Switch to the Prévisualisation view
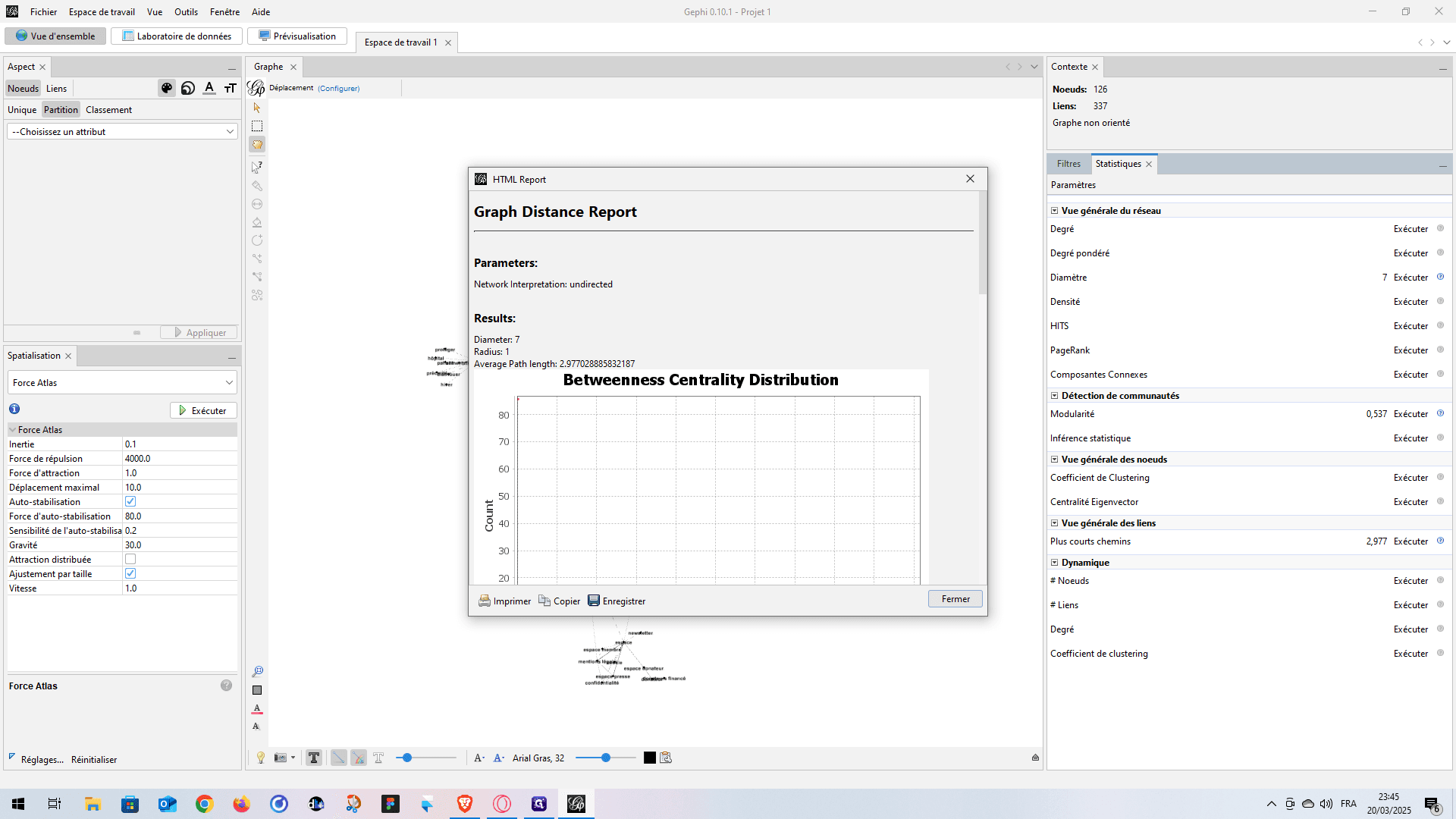Image resolution: width=1456 pixels, height=819 pixels. click(297, 36)
